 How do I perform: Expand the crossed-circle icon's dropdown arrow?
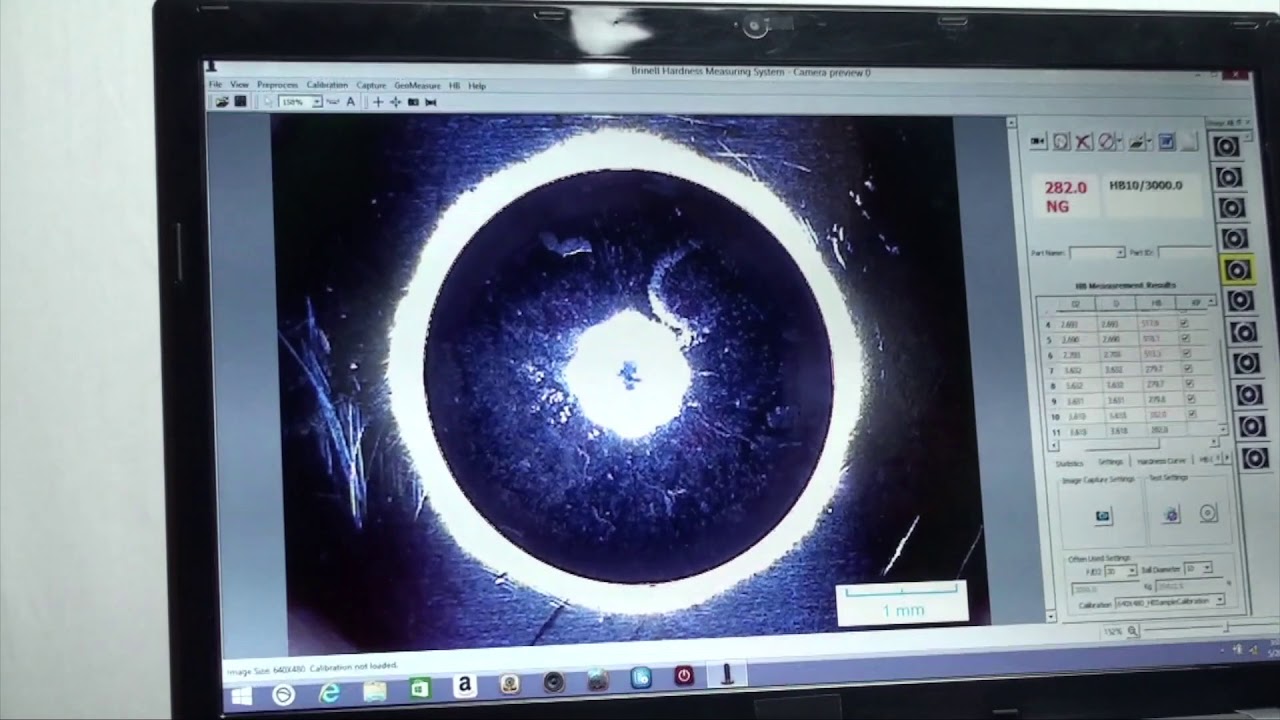pos(1118,142)
